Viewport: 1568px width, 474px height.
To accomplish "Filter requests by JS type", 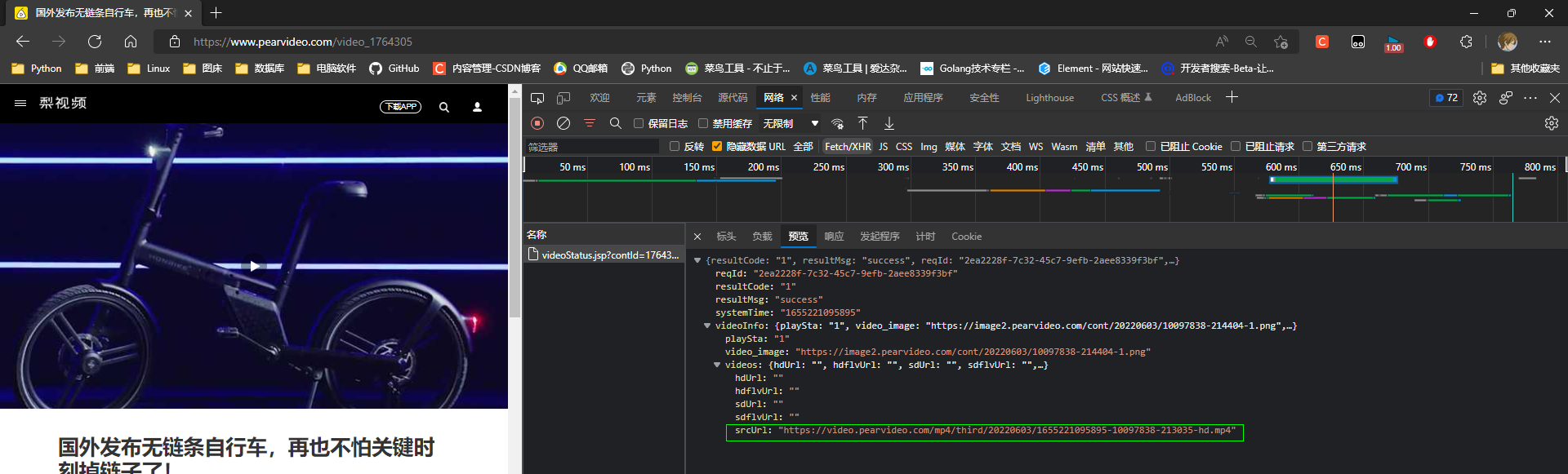I will 883,147.
